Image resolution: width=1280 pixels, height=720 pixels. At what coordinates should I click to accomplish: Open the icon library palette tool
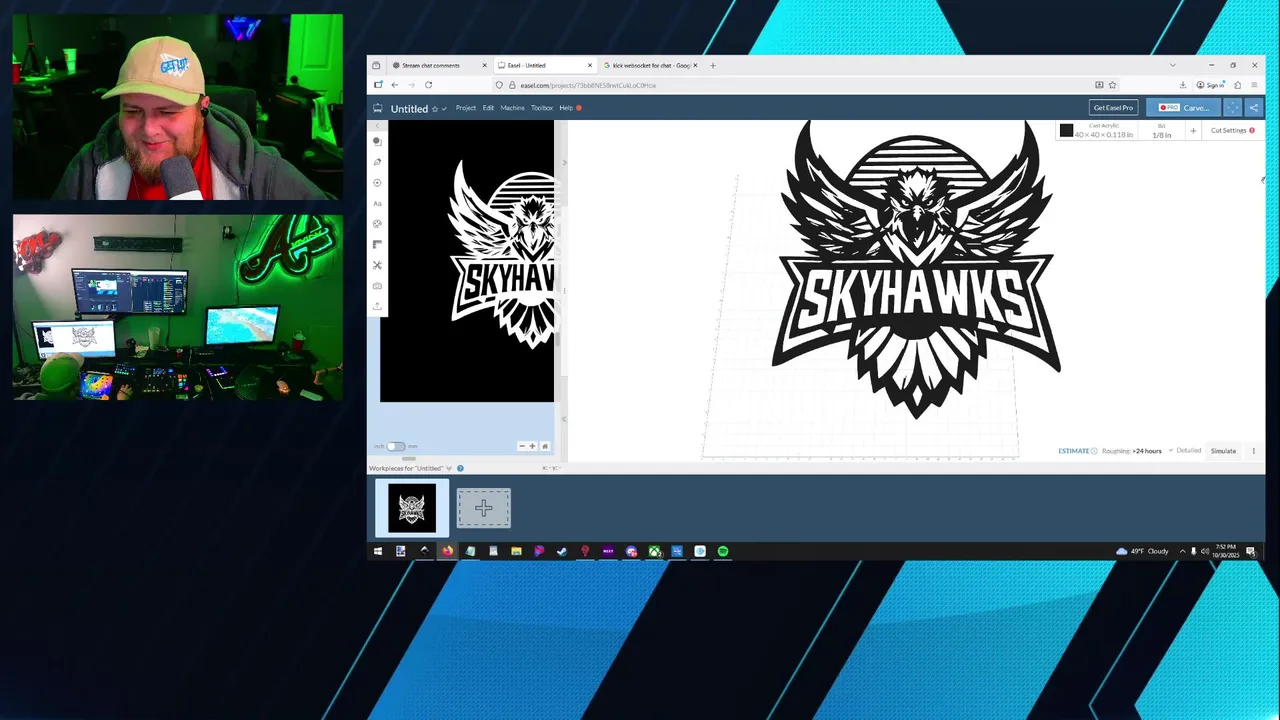pos(377,224)
